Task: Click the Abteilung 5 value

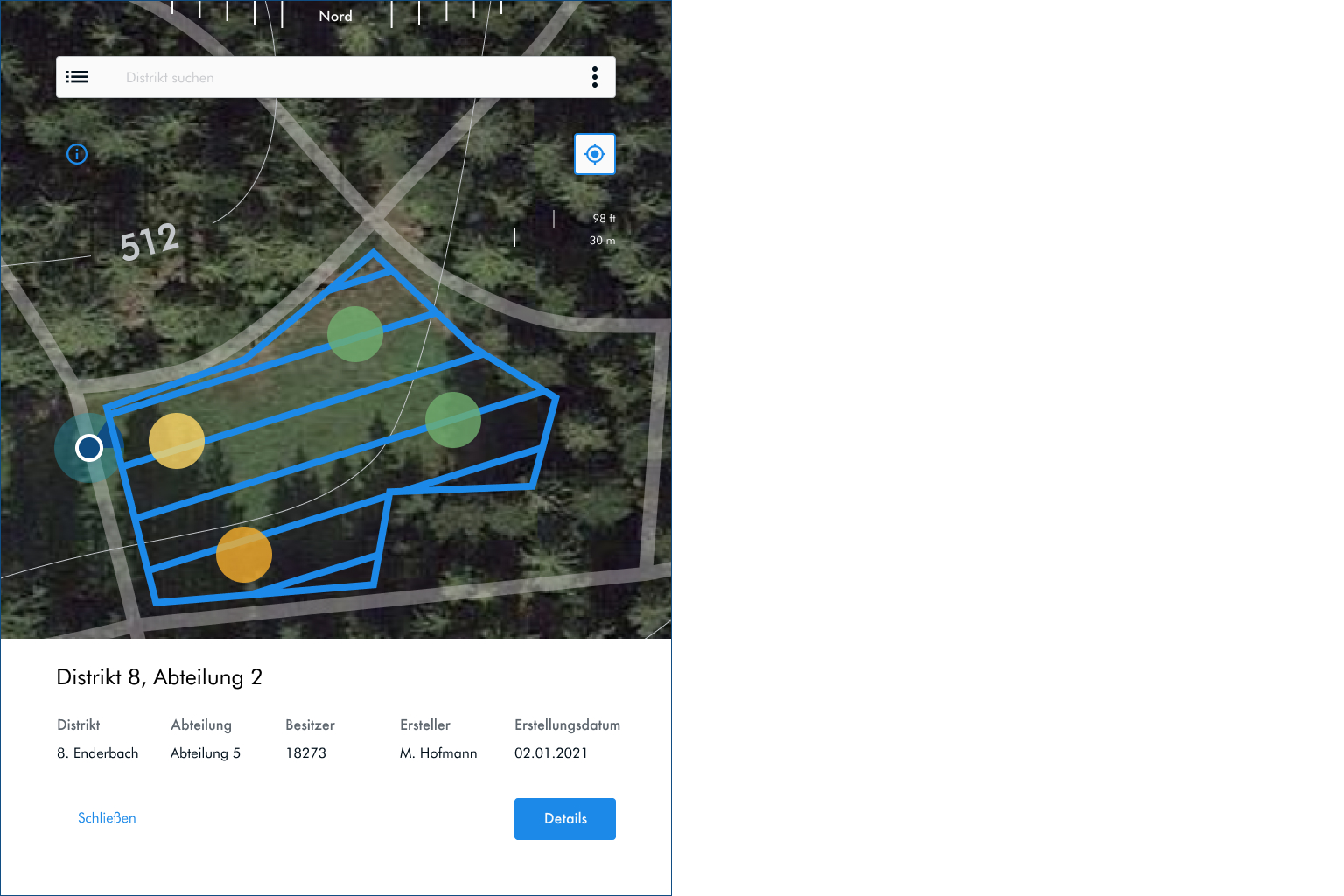Action: pos(206,753)
